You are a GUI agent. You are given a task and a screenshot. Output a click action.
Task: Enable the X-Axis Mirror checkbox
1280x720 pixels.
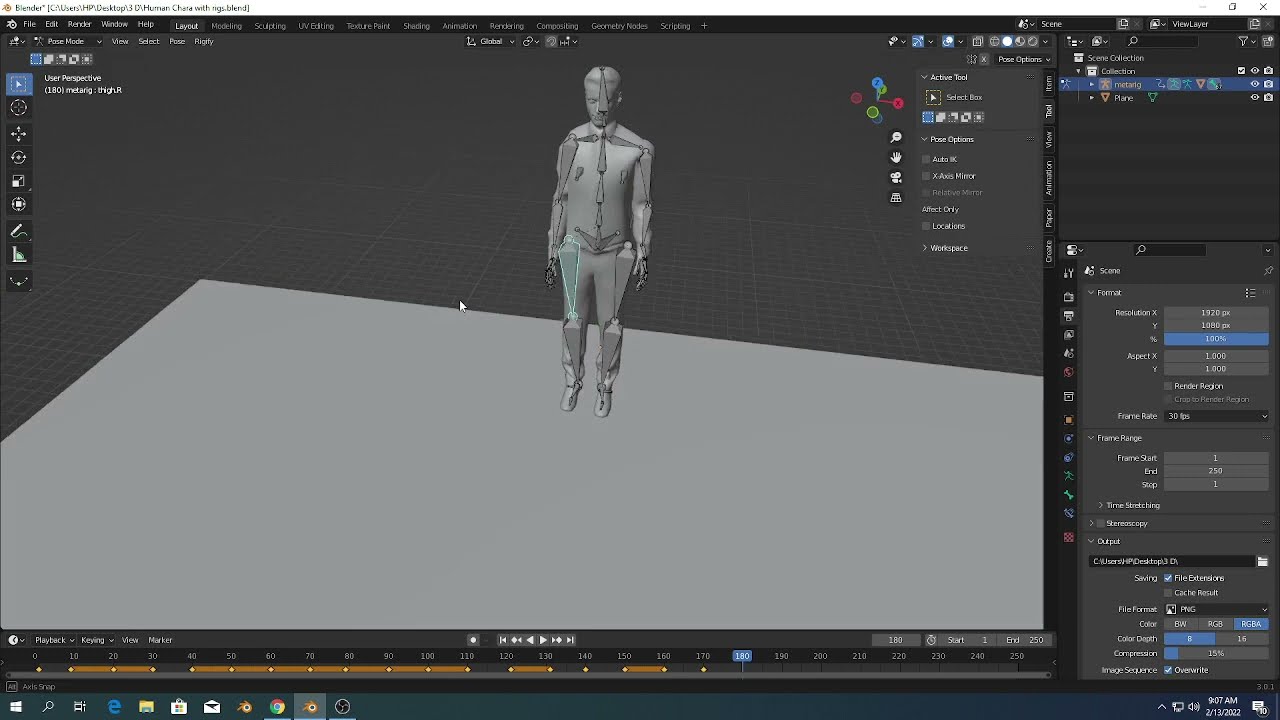tap(926, 176)
